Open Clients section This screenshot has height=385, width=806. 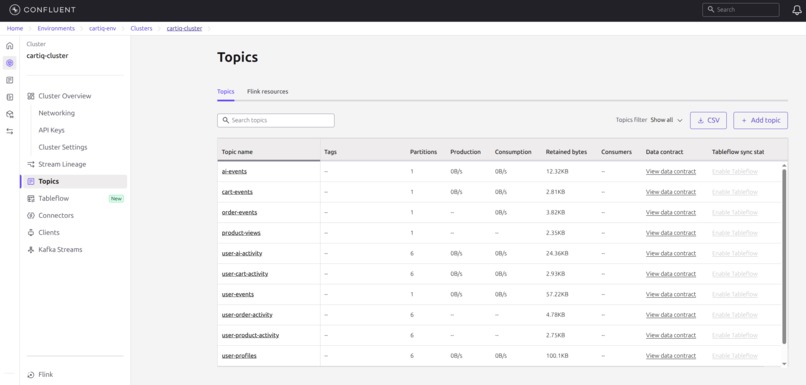tap(49, 232)
